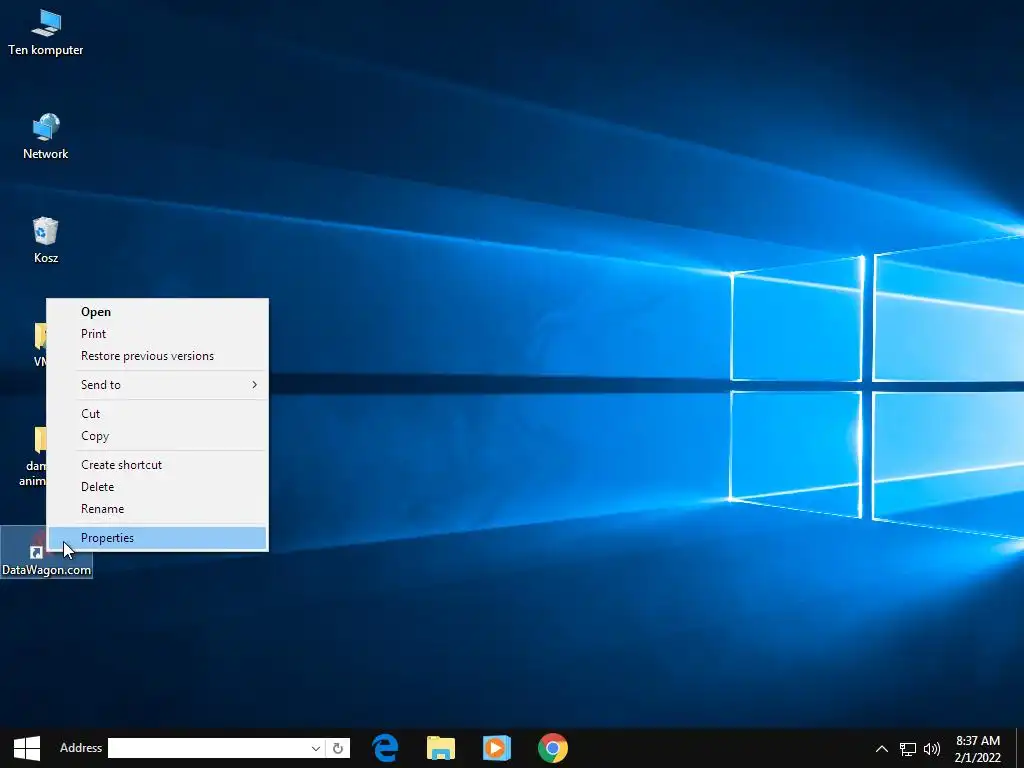
Task: Open Properties from the context menu
Action: tap(157, 537)
